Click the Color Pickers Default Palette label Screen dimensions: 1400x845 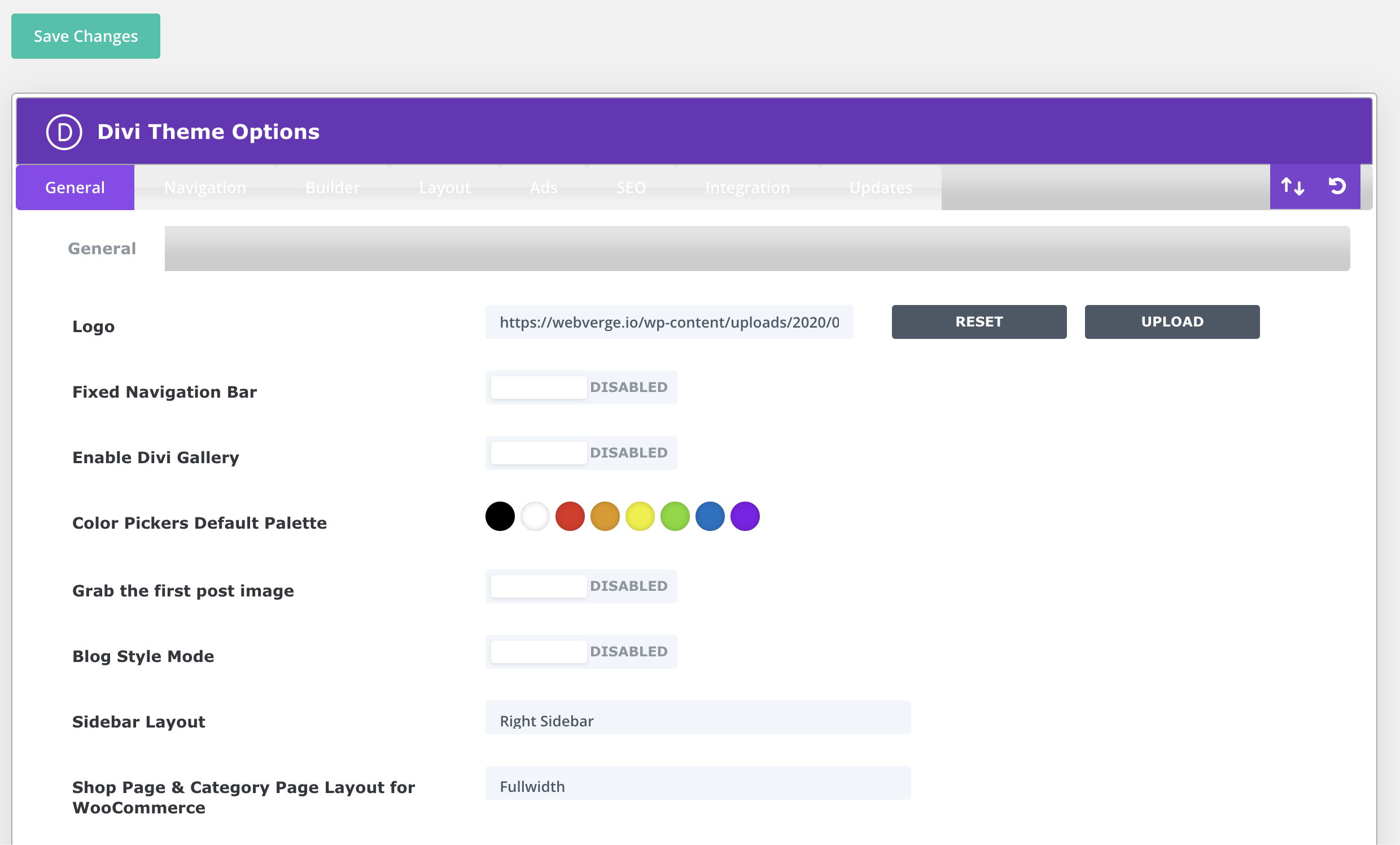pyautogui.click(x=199, y=523)
